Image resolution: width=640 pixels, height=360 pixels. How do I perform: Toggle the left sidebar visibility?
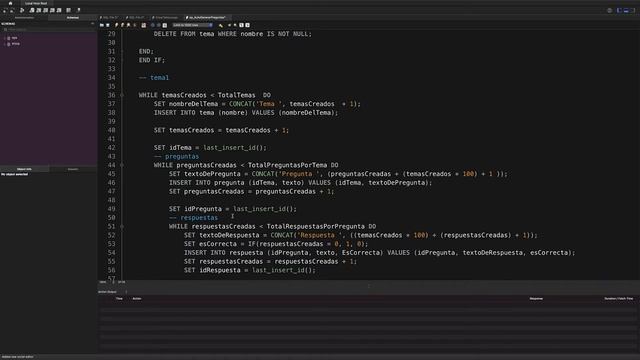[x=619, y=10]
